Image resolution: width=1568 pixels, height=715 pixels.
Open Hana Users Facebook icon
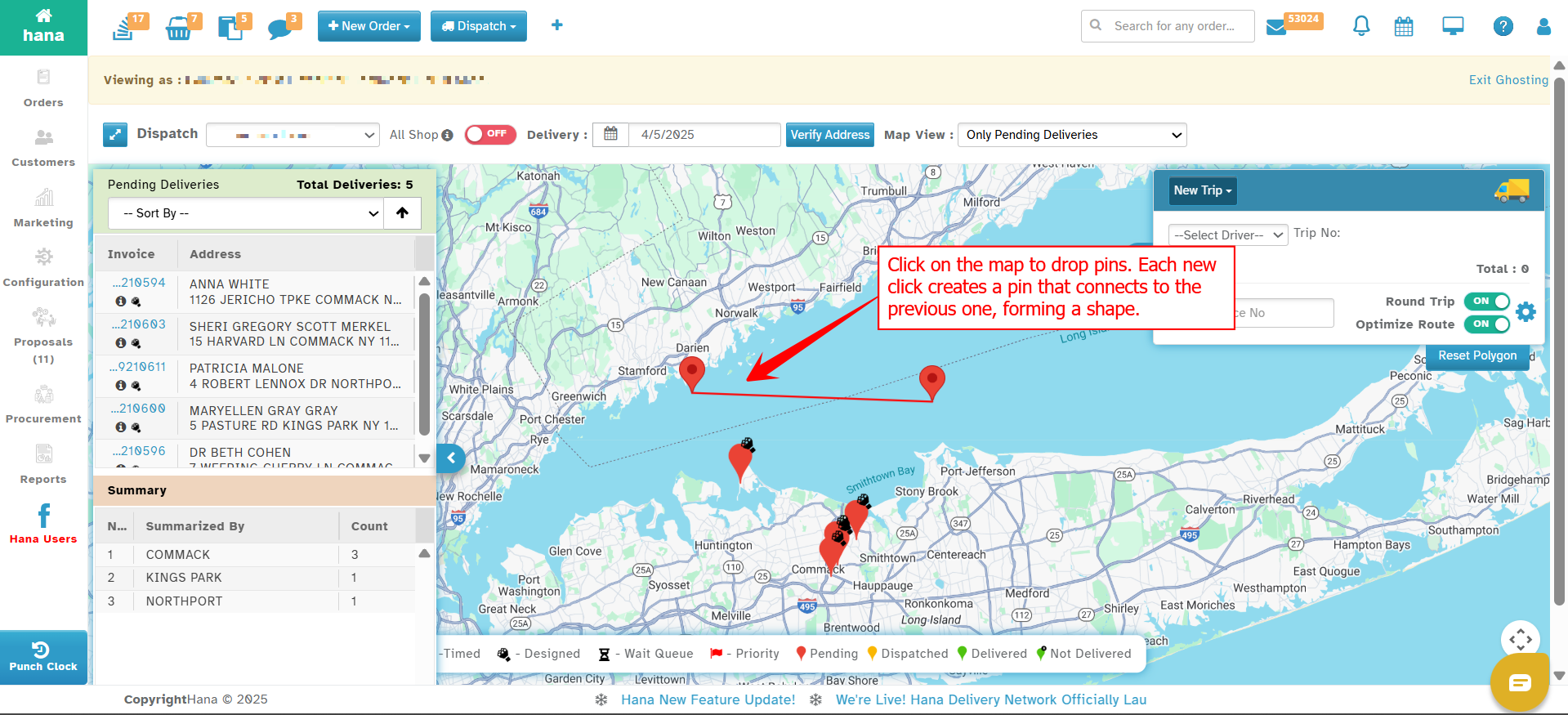click(43, 516)
